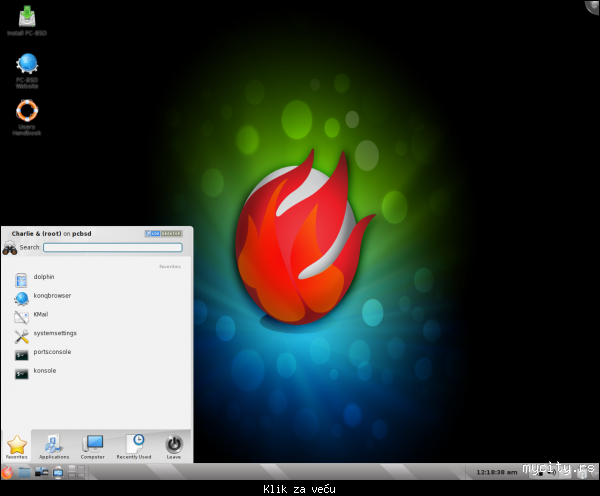Click the KDE Desktop badge in menu header
The height and width of the screenshot is (496, 600).
(163, 233)
